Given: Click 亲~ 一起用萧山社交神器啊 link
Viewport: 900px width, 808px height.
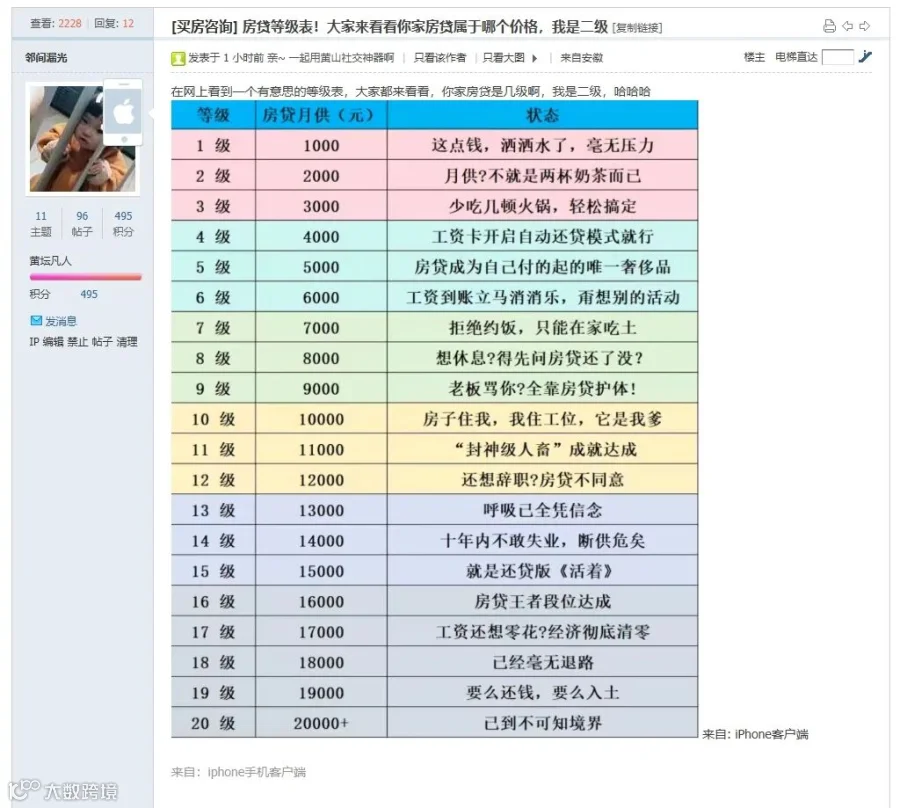Looking at the screenshot, I should [331, 57].
